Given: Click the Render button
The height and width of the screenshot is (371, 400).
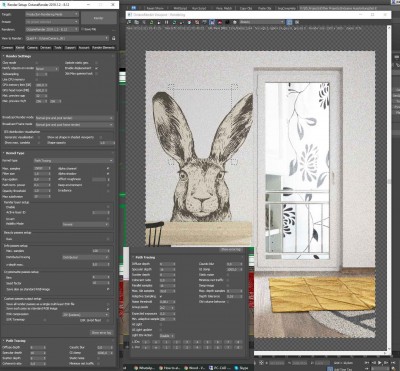Looking at the screenshot, I should [x=98, y=18].
